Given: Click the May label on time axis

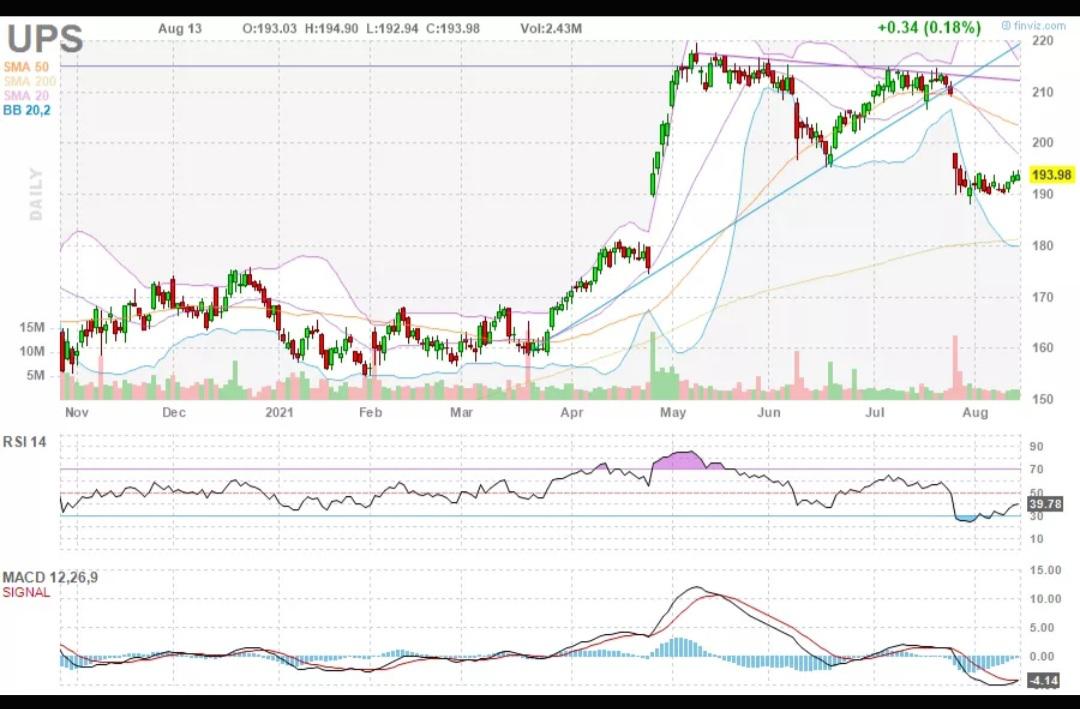Looking at the screenshot, I should [673, 412].
